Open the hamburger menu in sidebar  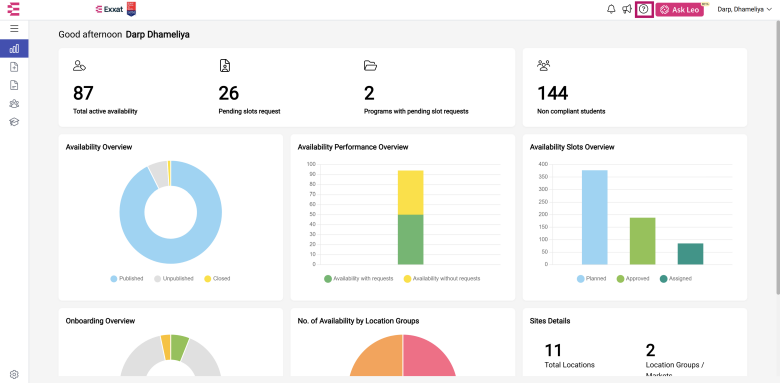click(x=14, y=29)
